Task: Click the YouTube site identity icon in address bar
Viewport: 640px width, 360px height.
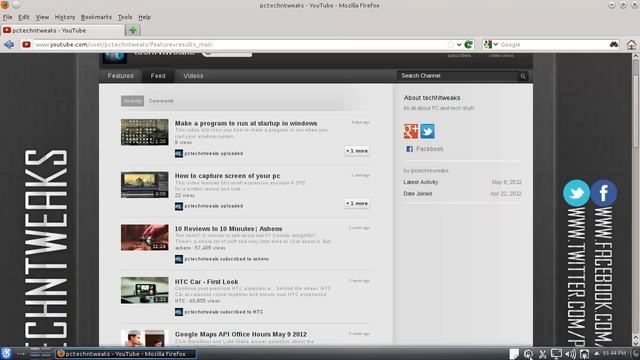Action: 27,44
